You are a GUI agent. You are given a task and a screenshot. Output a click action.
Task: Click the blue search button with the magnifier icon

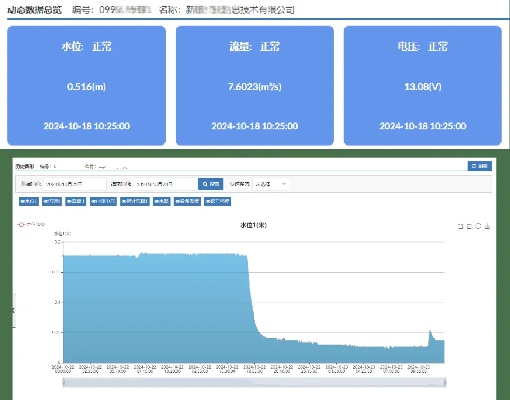(x=211, y=184)
